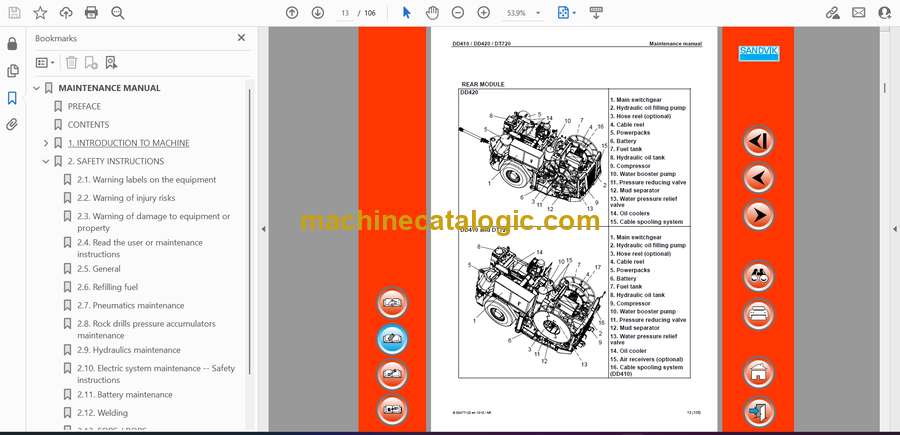
Task: Click the round printer button on page
Action: pyautogui.click(x=758, y=314)
